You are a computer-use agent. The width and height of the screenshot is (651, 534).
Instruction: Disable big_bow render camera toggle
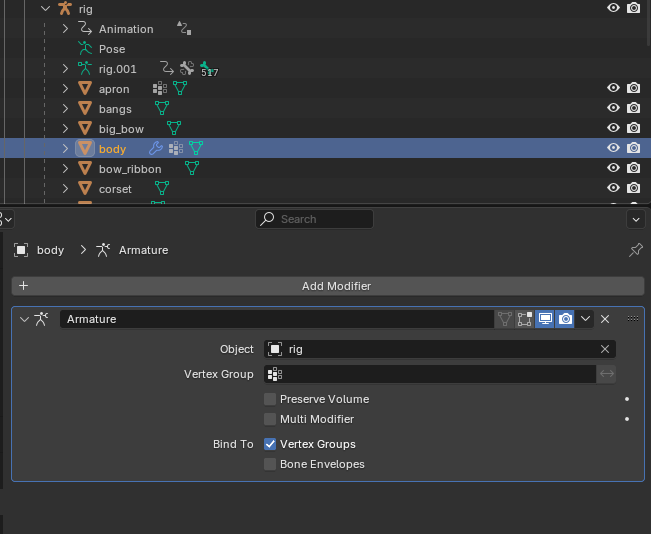click(x=633, y=127)
